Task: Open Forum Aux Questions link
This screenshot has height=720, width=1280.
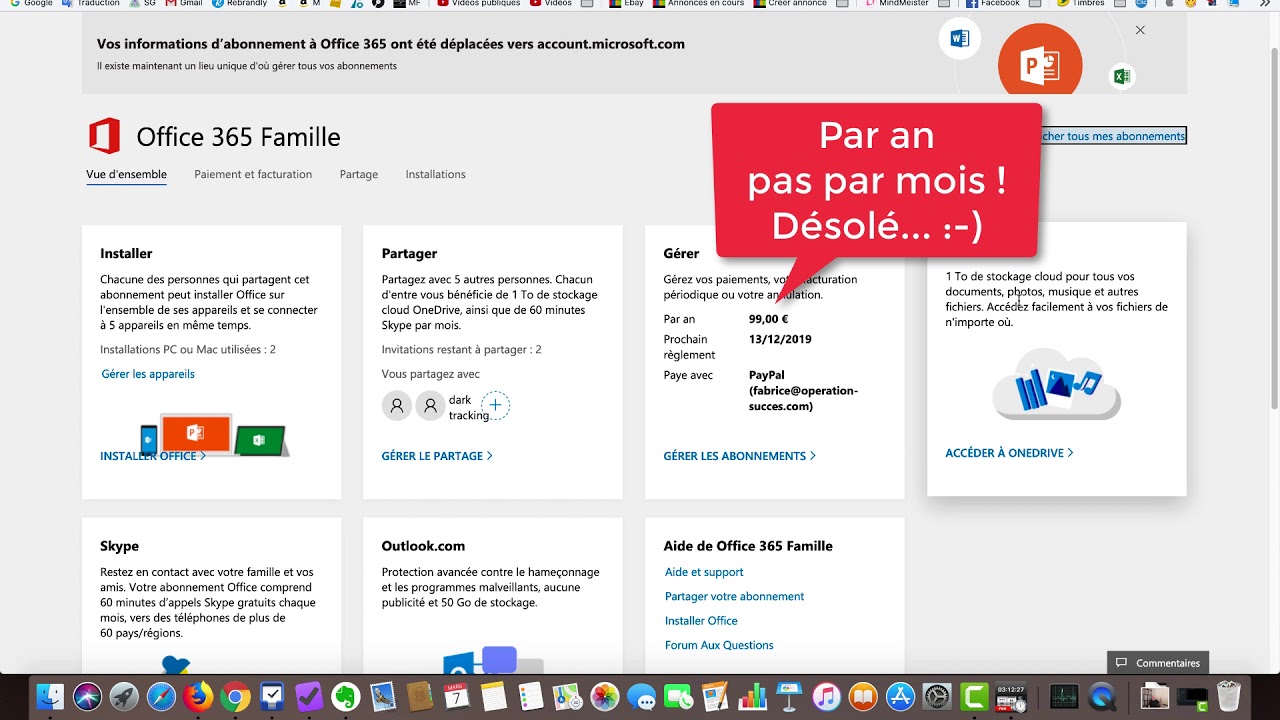Action: 719,645
